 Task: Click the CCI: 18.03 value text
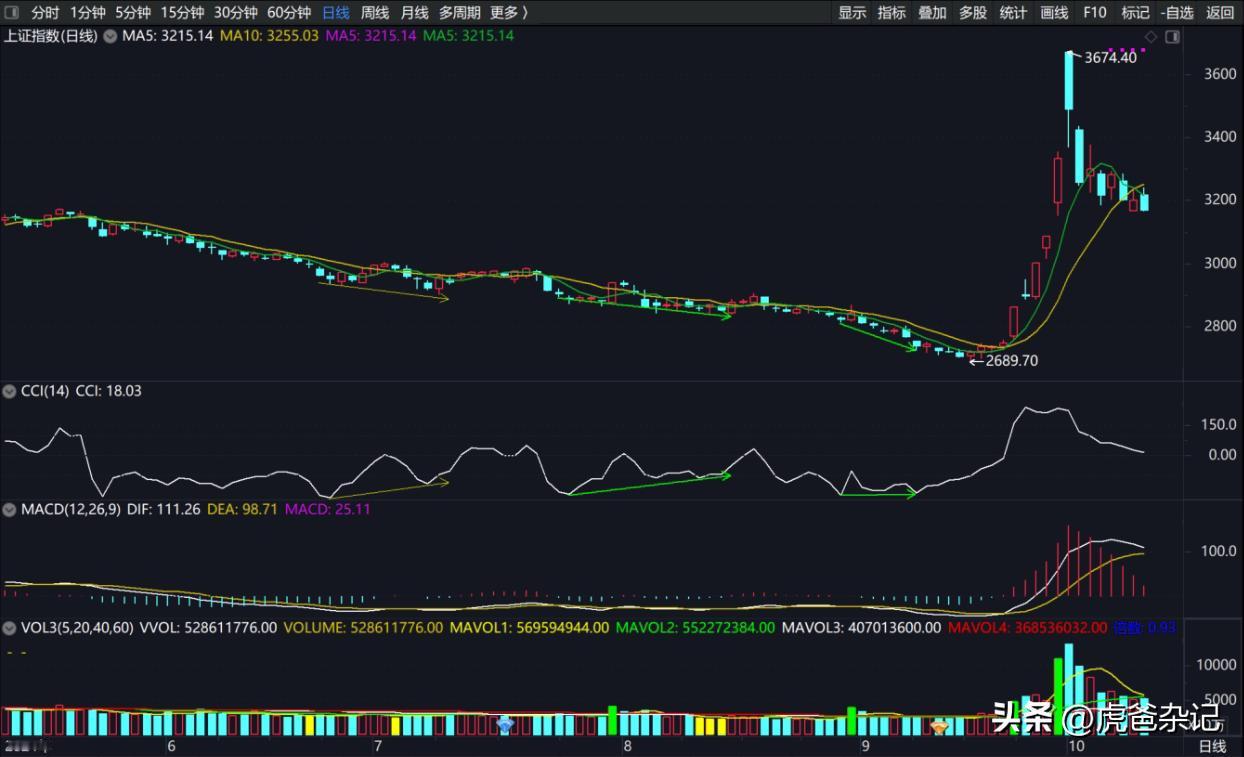pos(109,391)
